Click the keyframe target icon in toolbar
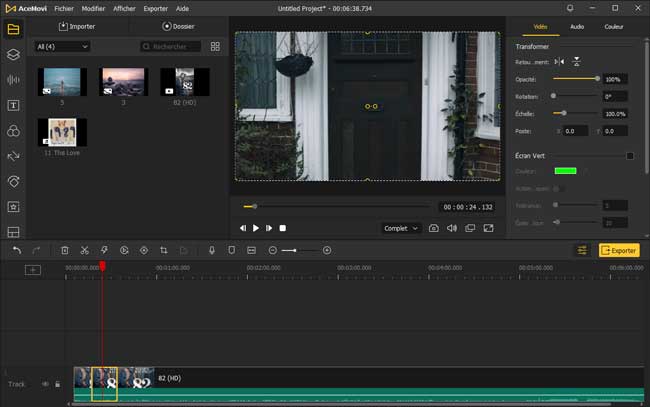The width and height of the screenshot is (650, 407). coord(144,250)
